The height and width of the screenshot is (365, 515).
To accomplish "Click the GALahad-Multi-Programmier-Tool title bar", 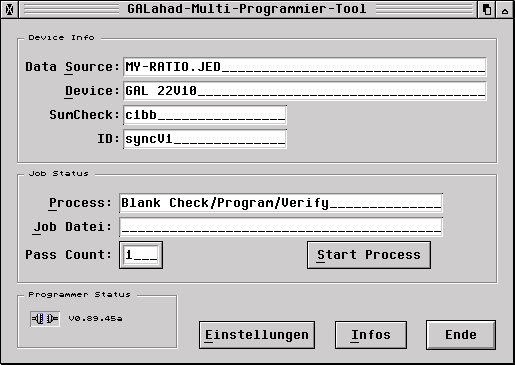I will (x=247, y=9).
